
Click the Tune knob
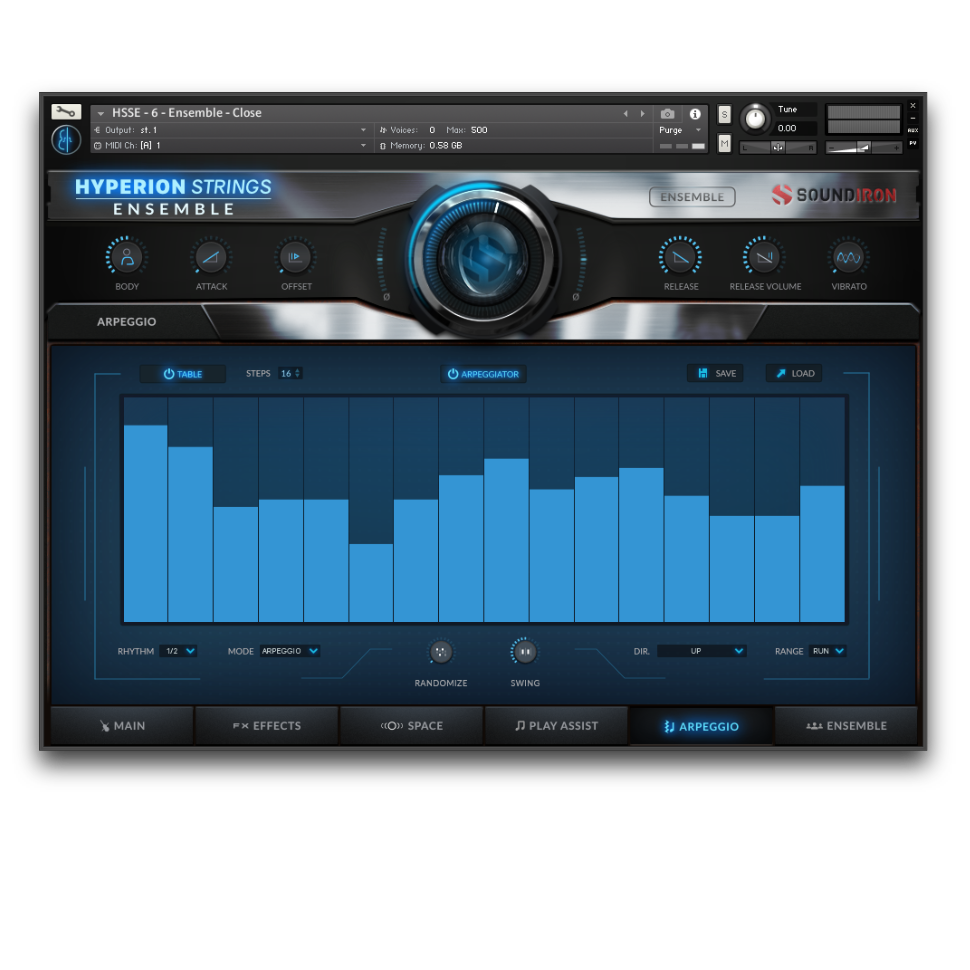coord(754,118)
